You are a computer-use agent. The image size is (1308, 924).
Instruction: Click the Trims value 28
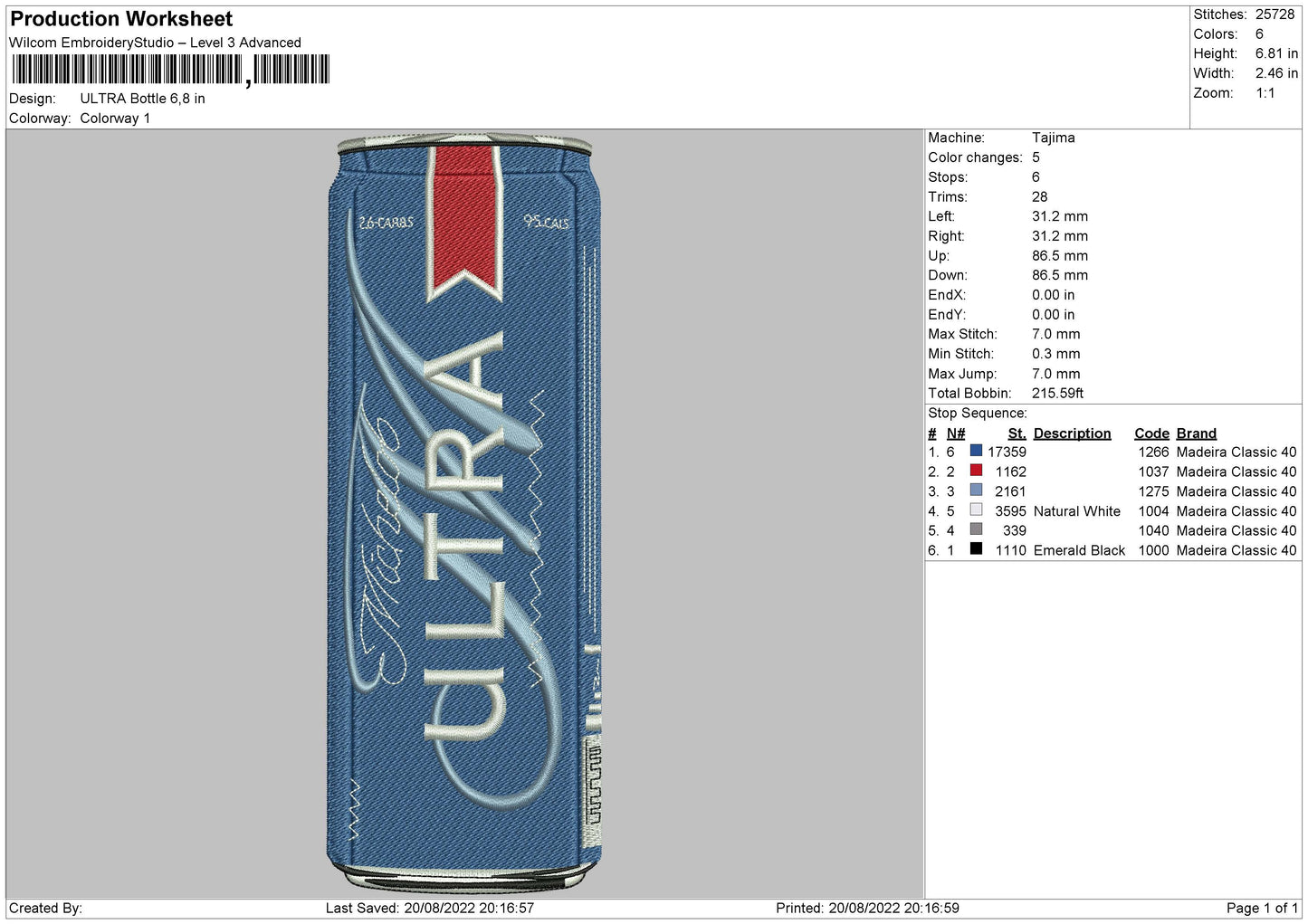pos(1039,196)
